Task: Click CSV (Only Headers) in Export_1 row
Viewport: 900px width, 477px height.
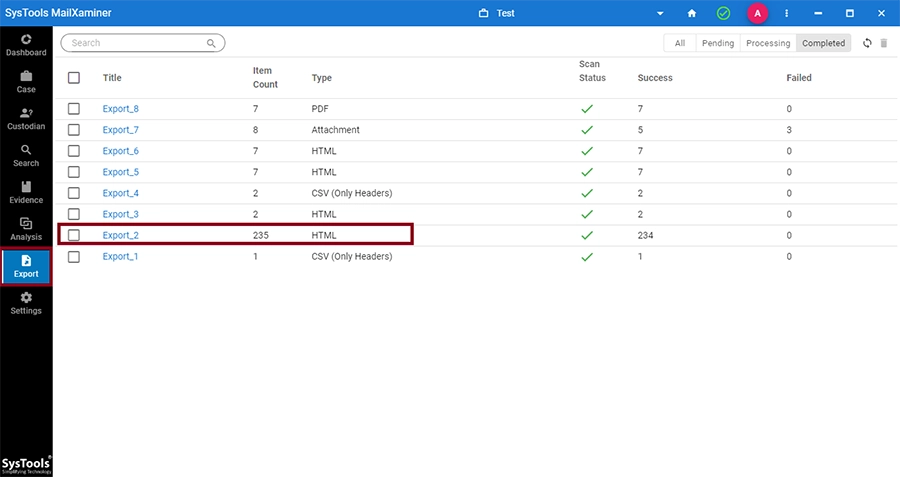Action: tap(352, 257)
